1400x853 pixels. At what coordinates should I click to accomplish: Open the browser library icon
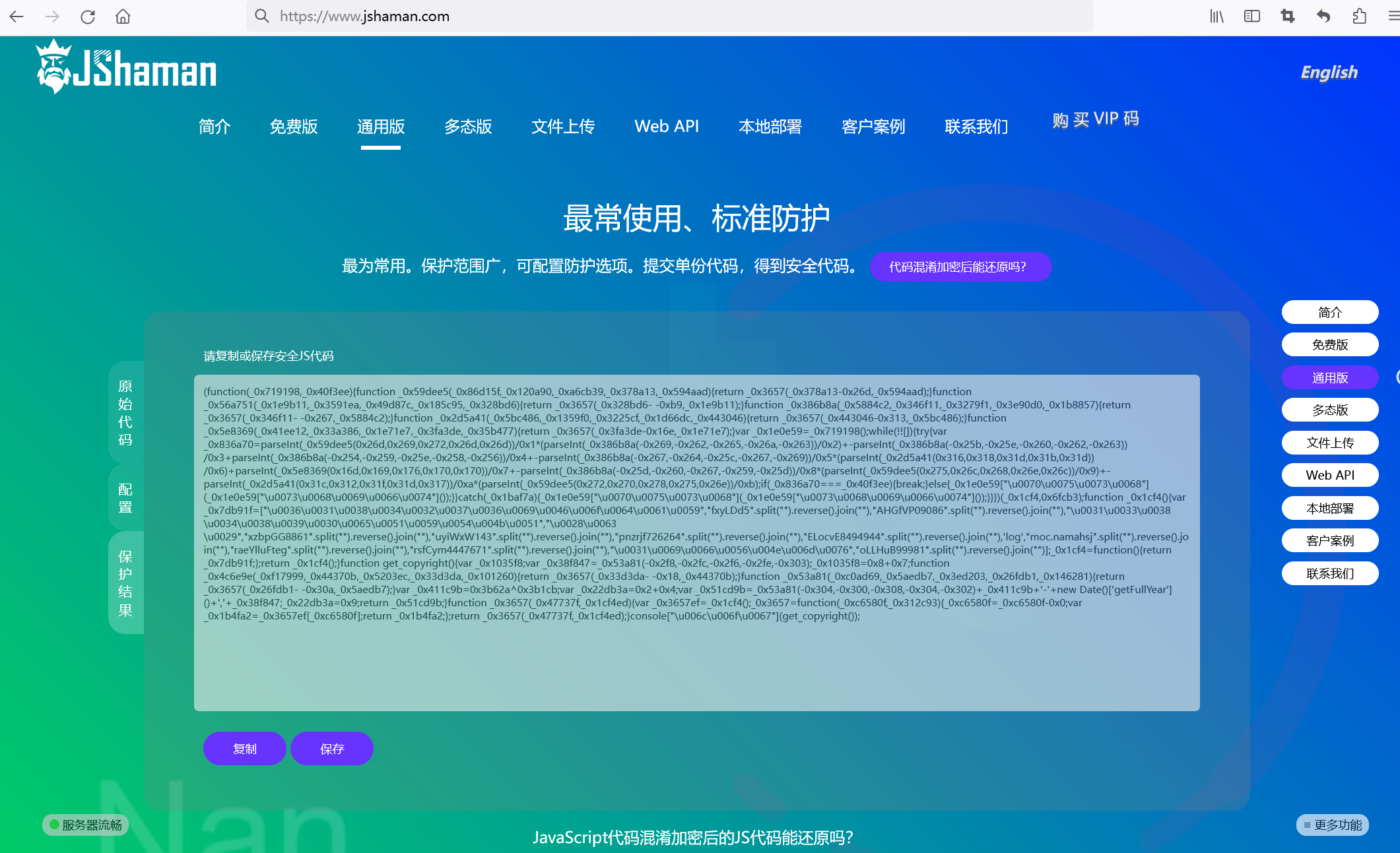(x=1217, y=16)
